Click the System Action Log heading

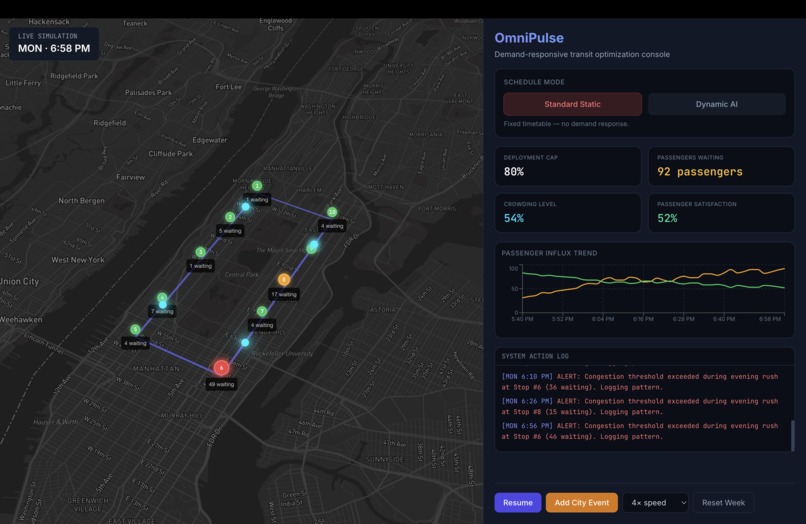tap(535, 356)
